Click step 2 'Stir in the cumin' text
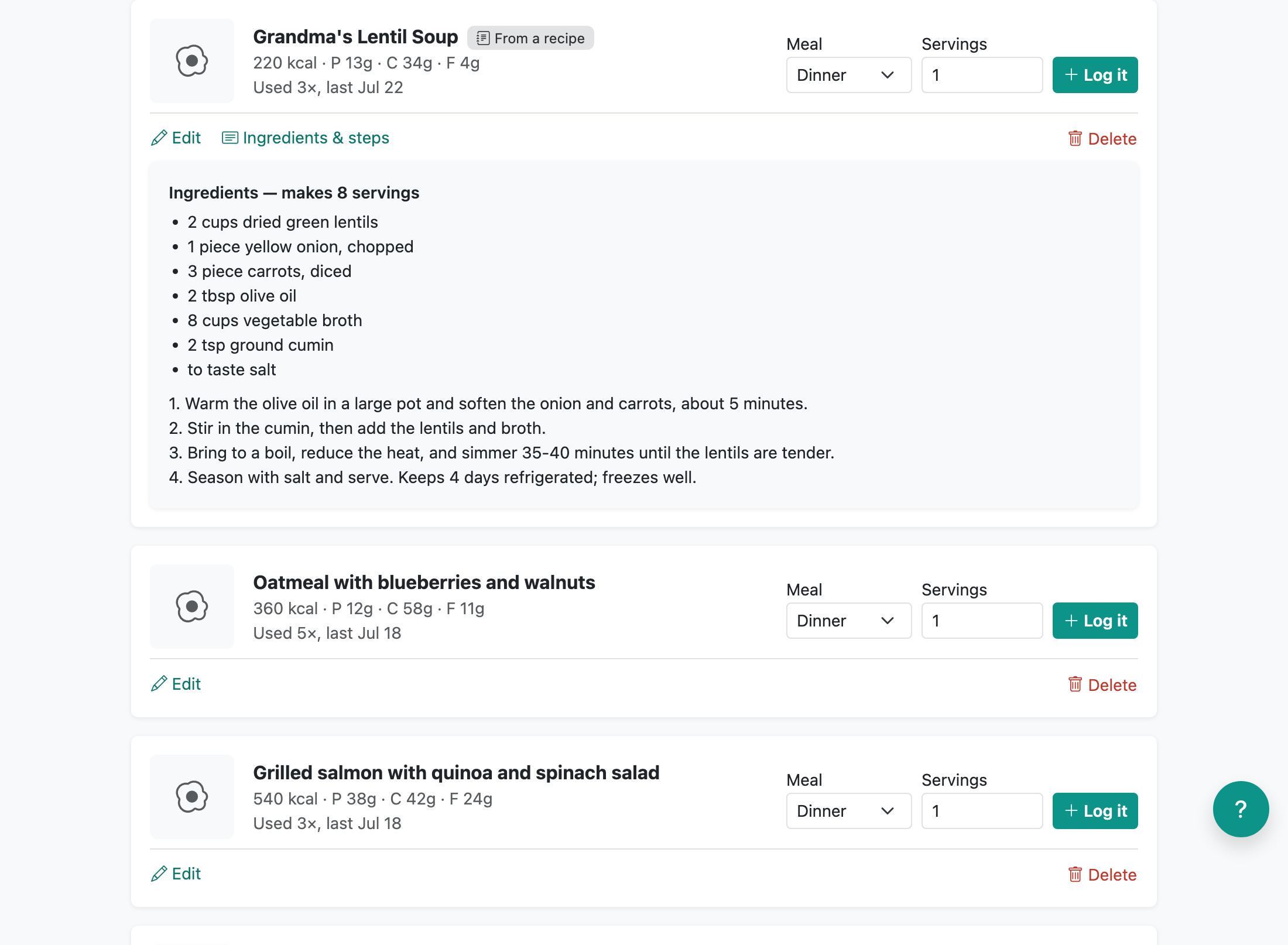The width and height of the screenshot is (1288, 945). (x=357, y=428)
